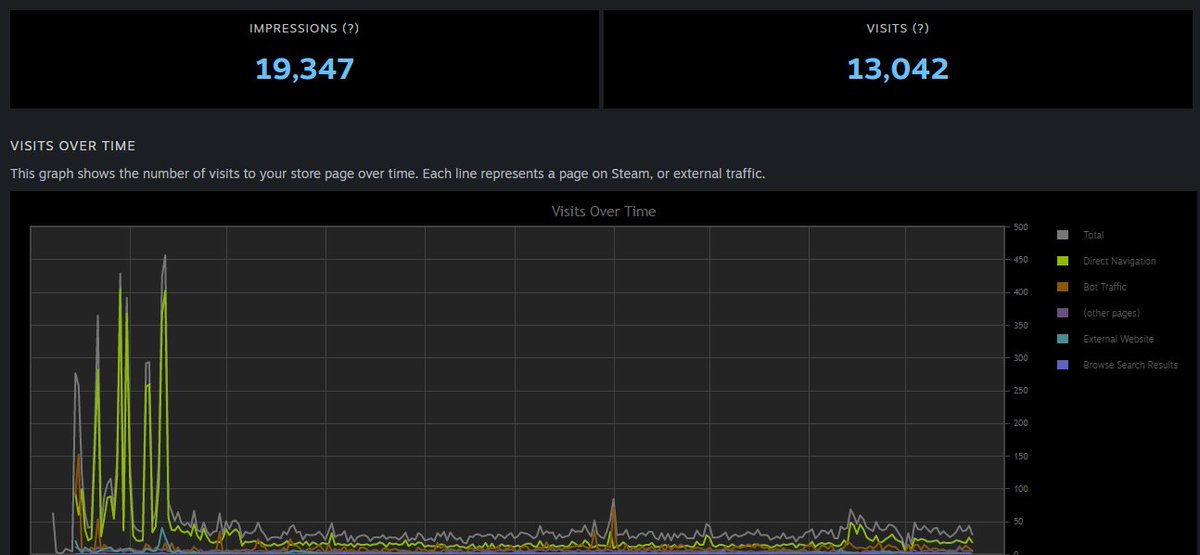1200x555 pixels.
Task: Click the IMPRESSIONS (?) help label
Action: (304, 28)
